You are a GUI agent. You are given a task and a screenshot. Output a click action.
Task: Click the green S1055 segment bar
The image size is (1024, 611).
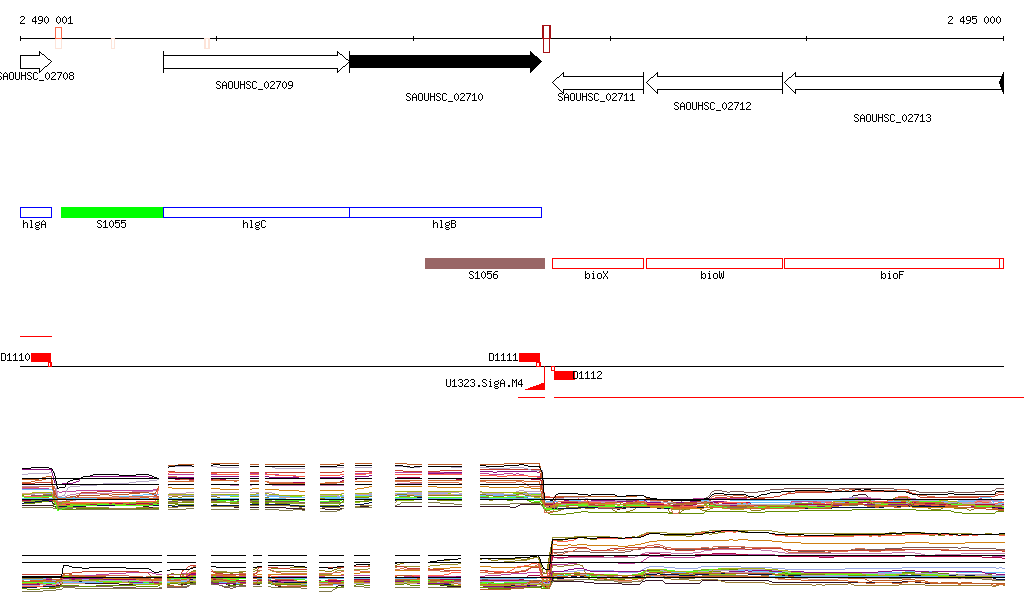click(x=112, y=212)
